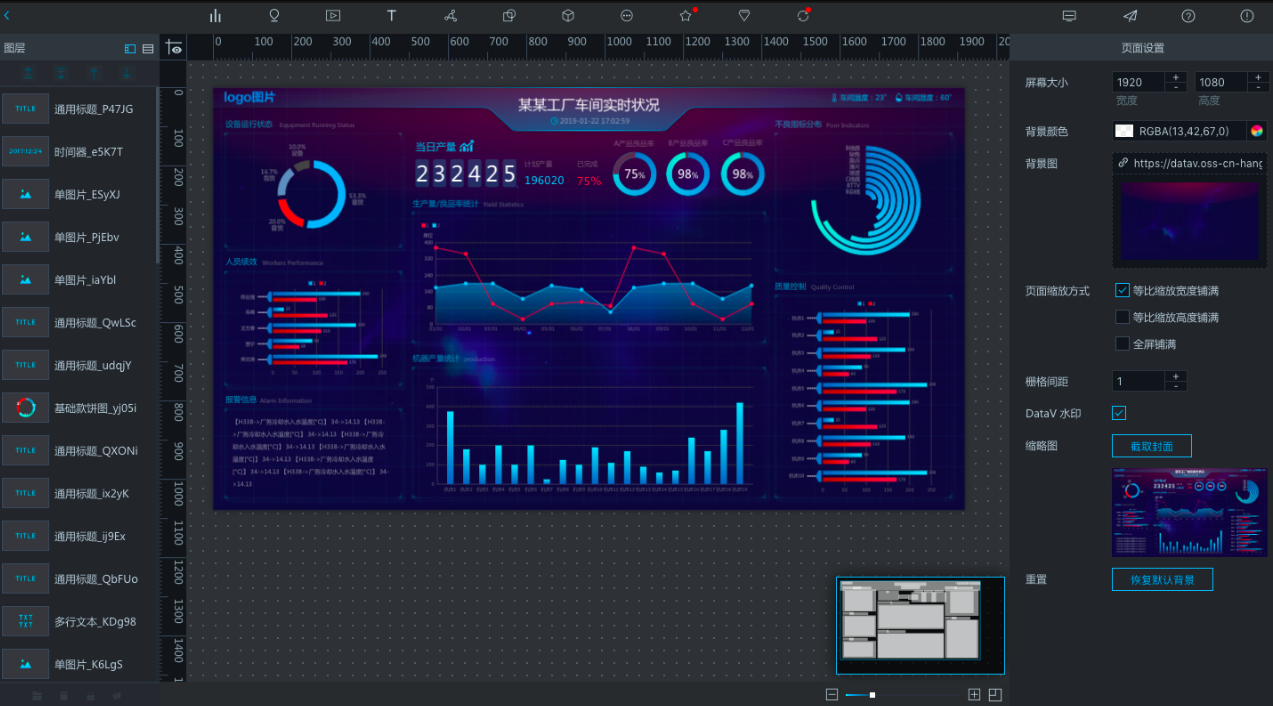
Task: Open the map components (location pin) menu
Action: click(274, 16)
